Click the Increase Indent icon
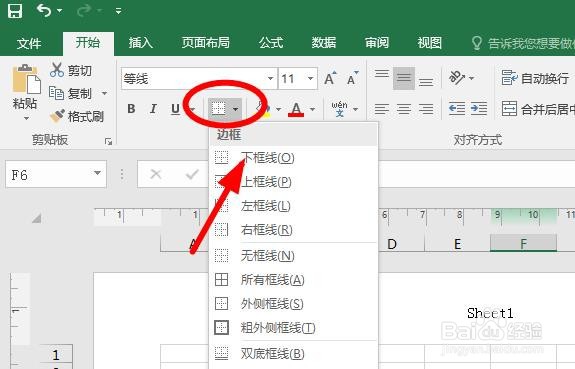 click(x=479, y=109)
